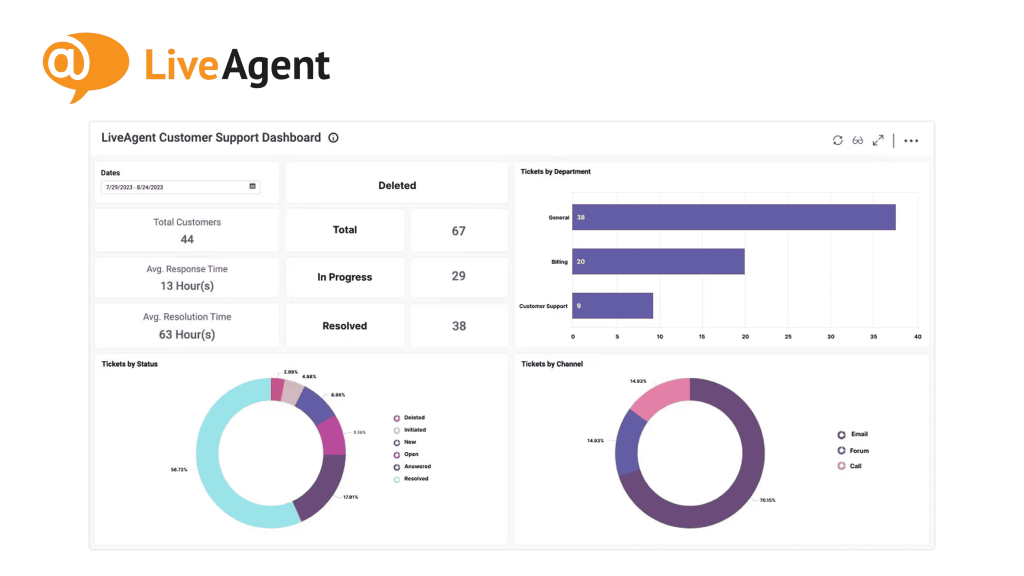The width and height of the screenshot is (1024, 576).
Task: Select the General department bar
Action: (x=733, y=217)
